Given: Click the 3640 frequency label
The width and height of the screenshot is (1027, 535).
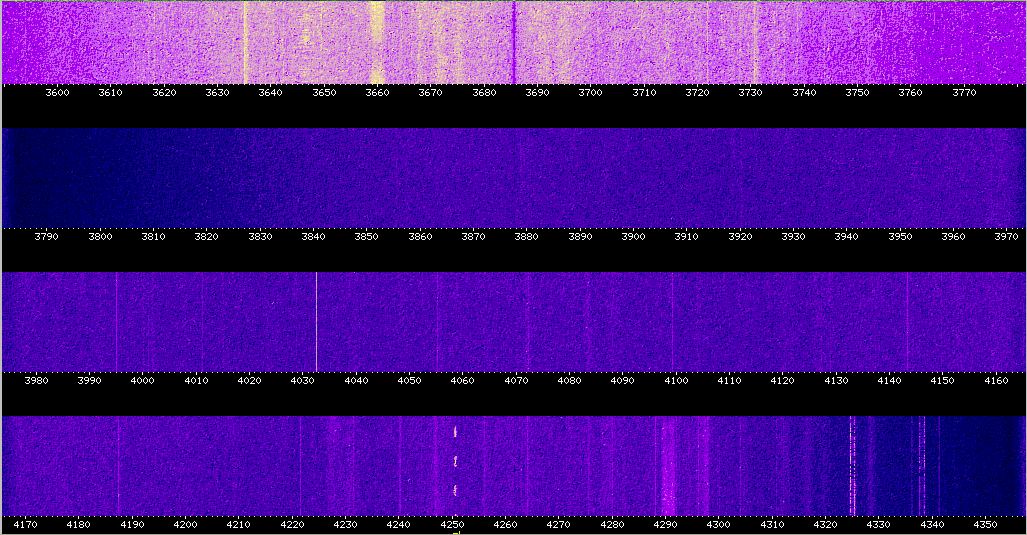Looking at the screenshot, I should pos(271,93).
